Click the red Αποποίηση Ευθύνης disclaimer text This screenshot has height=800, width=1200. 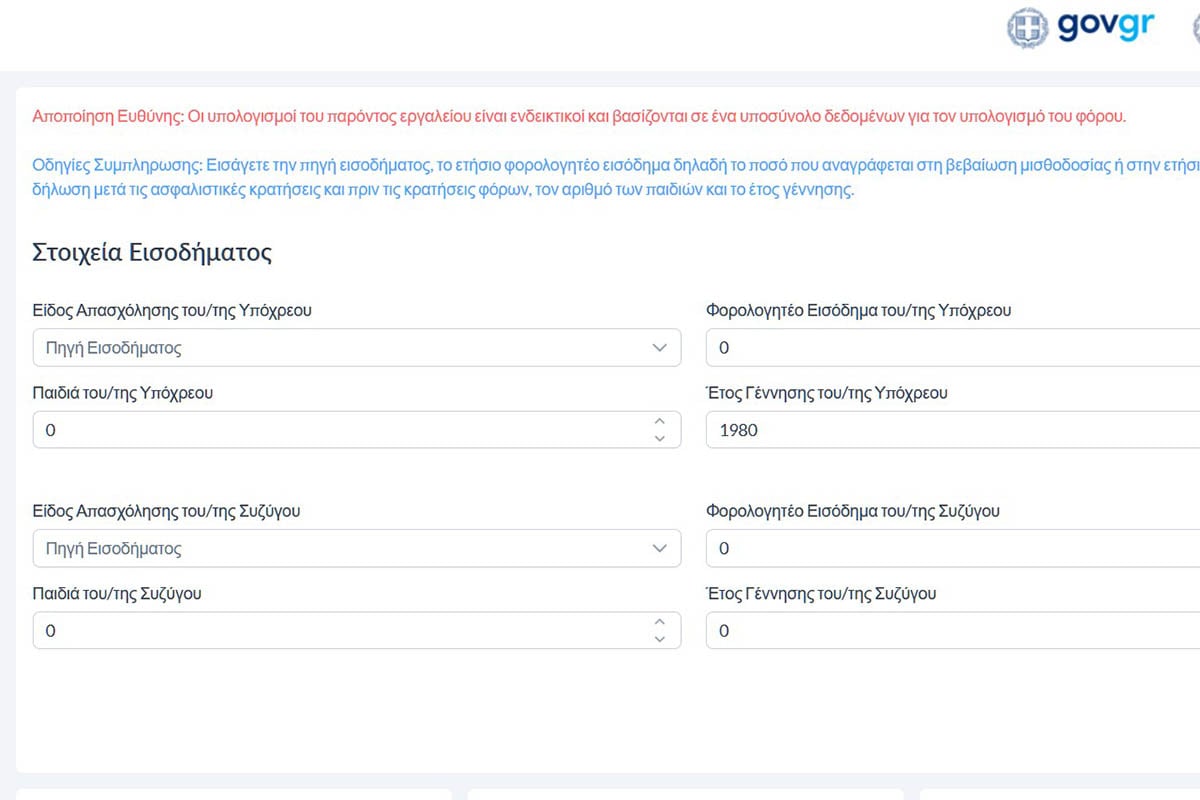(x=578, y=117)
